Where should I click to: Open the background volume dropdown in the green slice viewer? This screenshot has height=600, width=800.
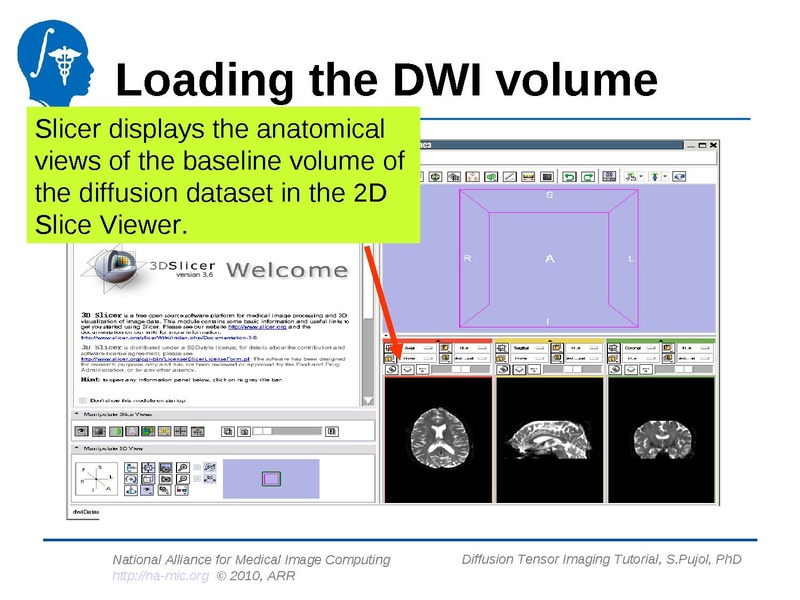click(x=696, y=358)
